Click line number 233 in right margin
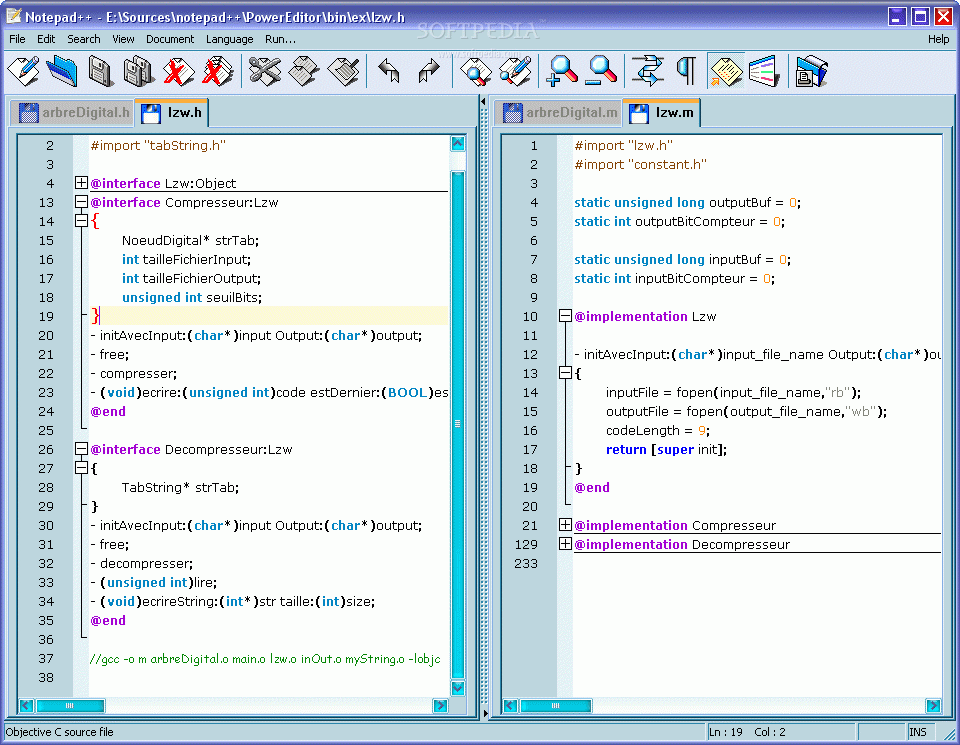Image resolution: width=960 pixels, height=745 pixels. coord(526,563)
